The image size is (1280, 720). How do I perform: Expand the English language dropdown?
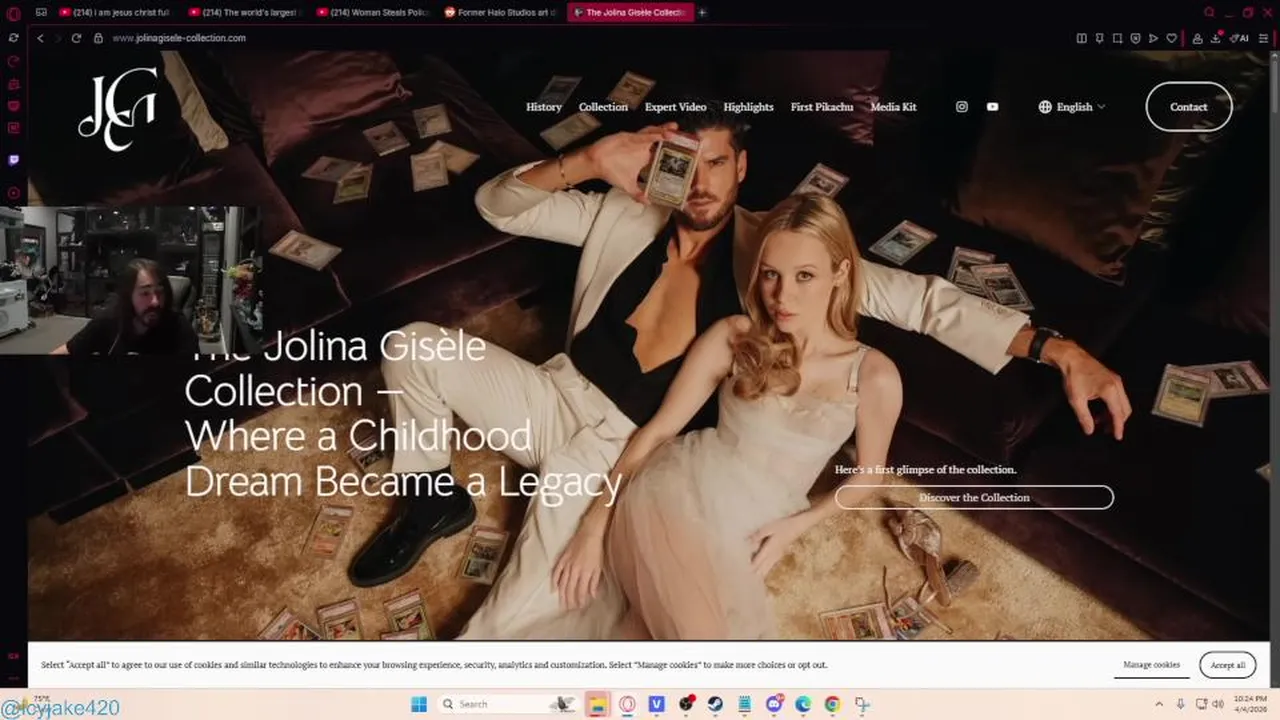(x=1072, y=107)
